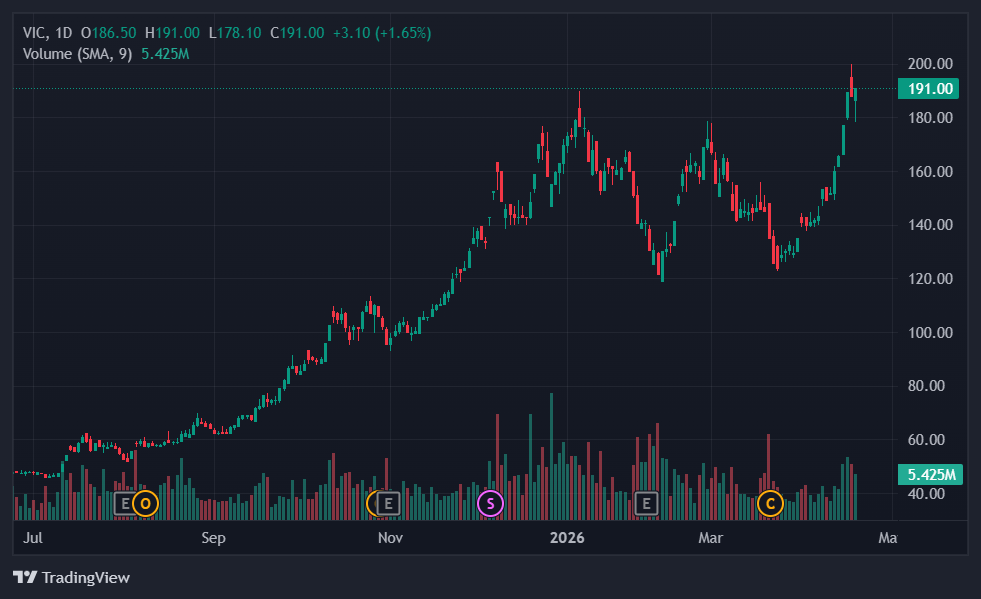The height and width of the screenshot is (599, 981).
Task: Click the 200.00 label on price axis
Action: pos(928,63)
